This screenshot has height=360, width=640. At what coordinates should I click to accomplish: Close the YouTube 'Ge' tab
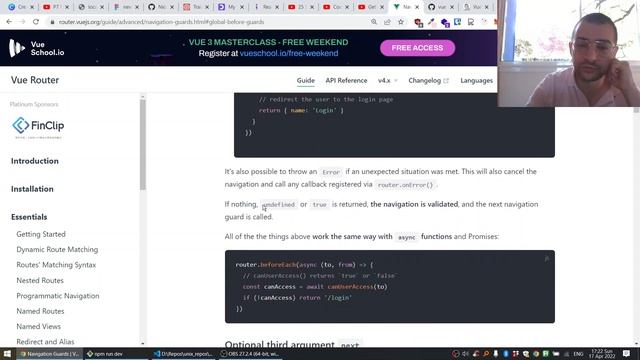(x=382, y=7)
